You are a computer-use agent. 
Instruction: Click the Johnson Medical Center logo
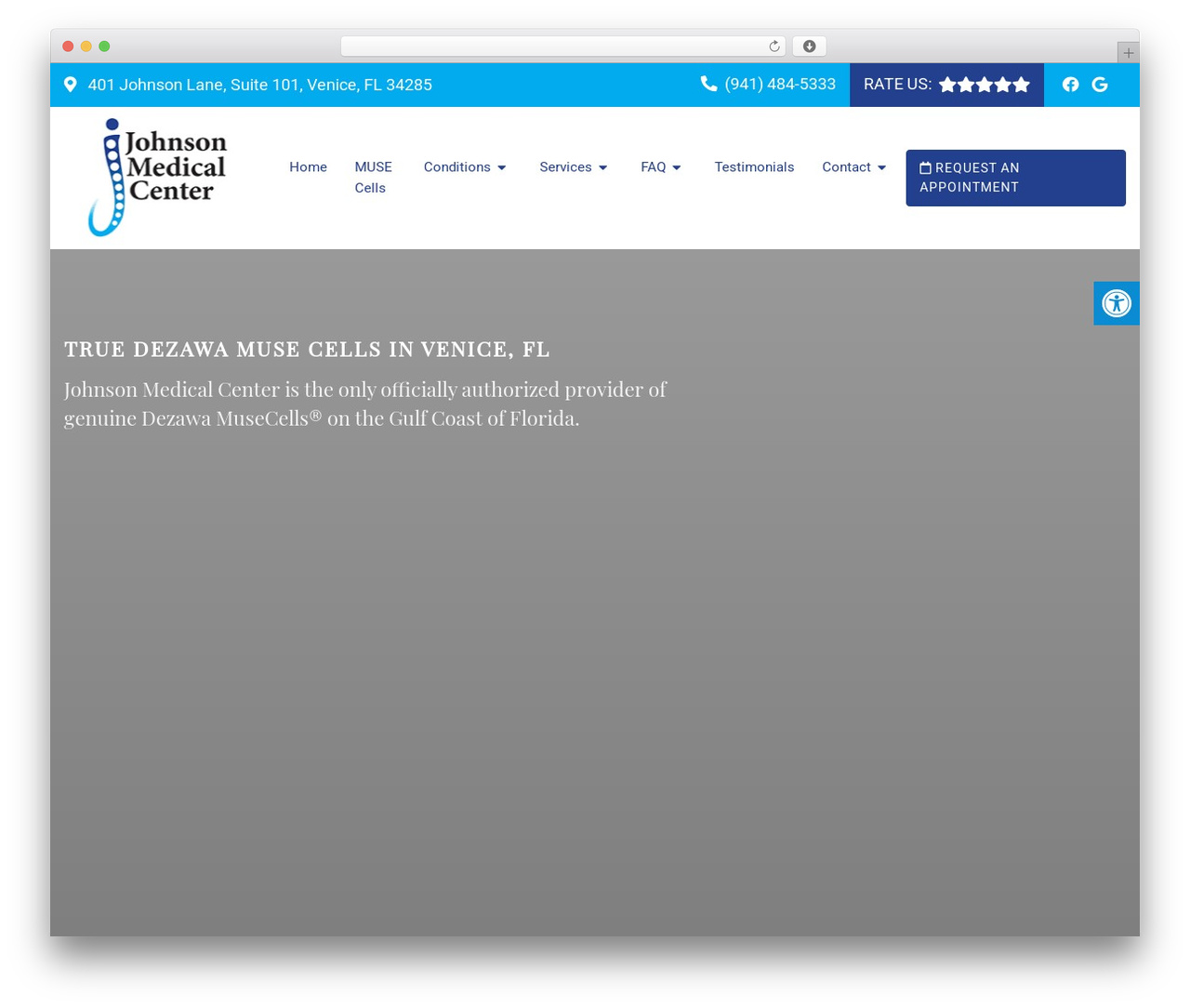click(157, 177)
